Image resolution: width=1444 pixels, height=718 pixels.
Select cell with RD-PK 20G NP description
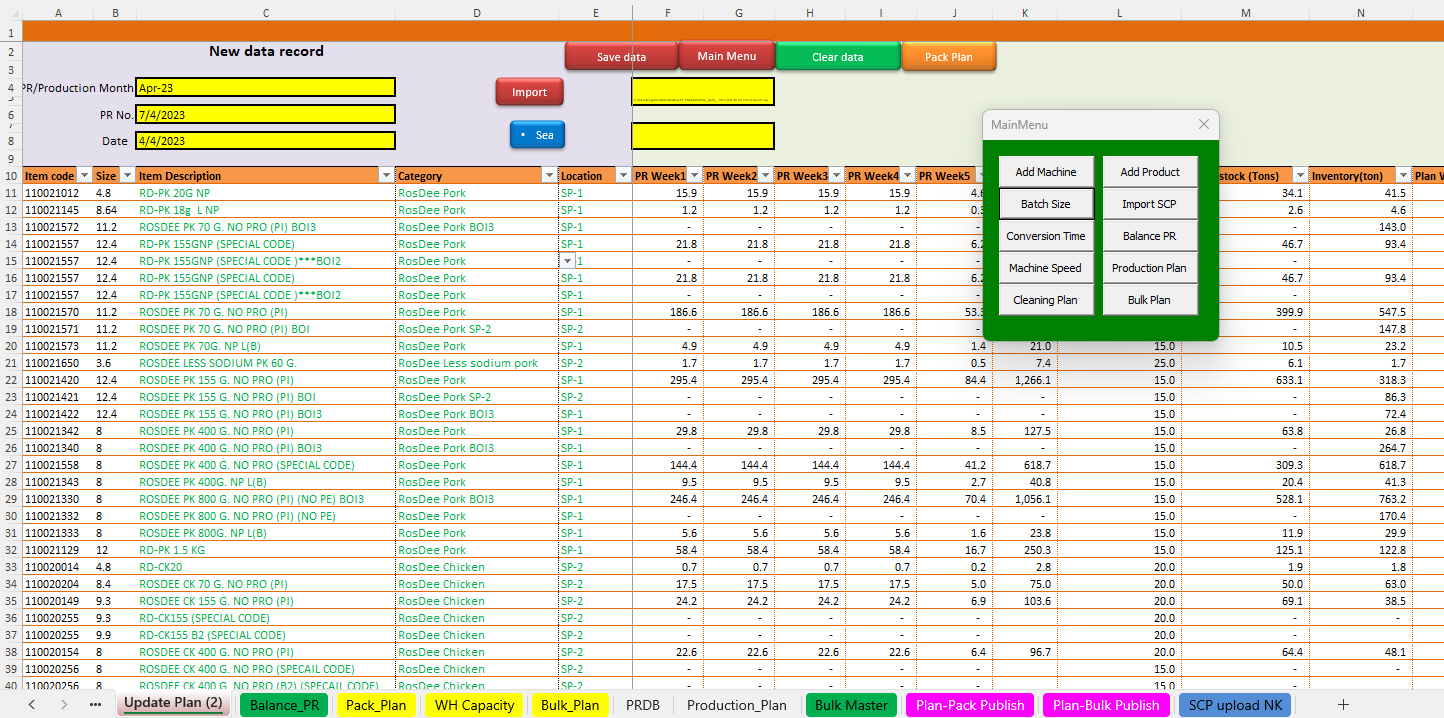(265, 193)
